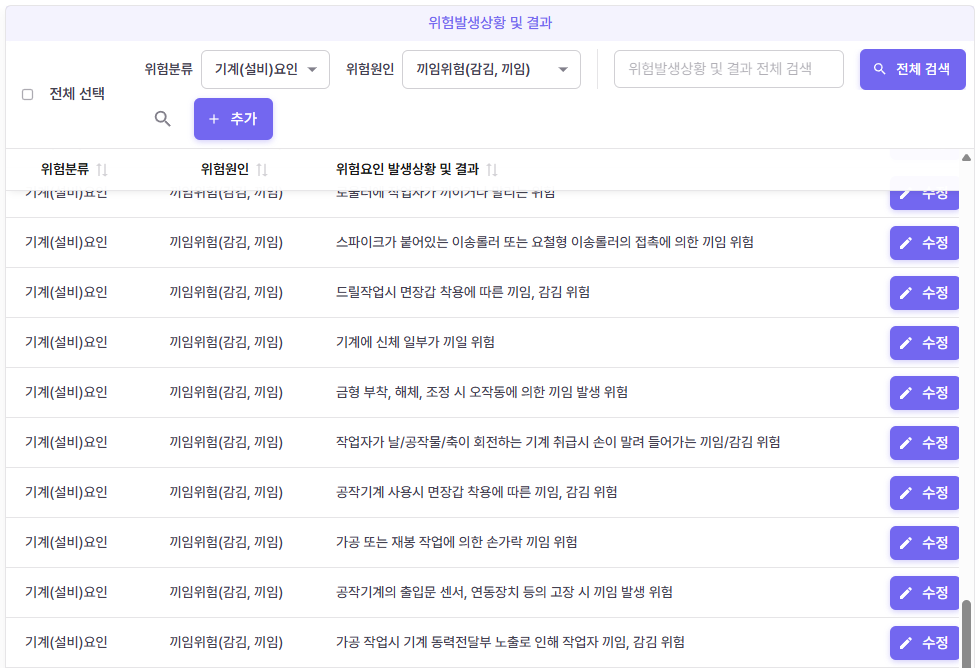Edit the 스파이크가 붙어있는 이송롤러 row
The width and height of the screenshot is (980, 668).
pyautogui.click(x=924, y=243)
